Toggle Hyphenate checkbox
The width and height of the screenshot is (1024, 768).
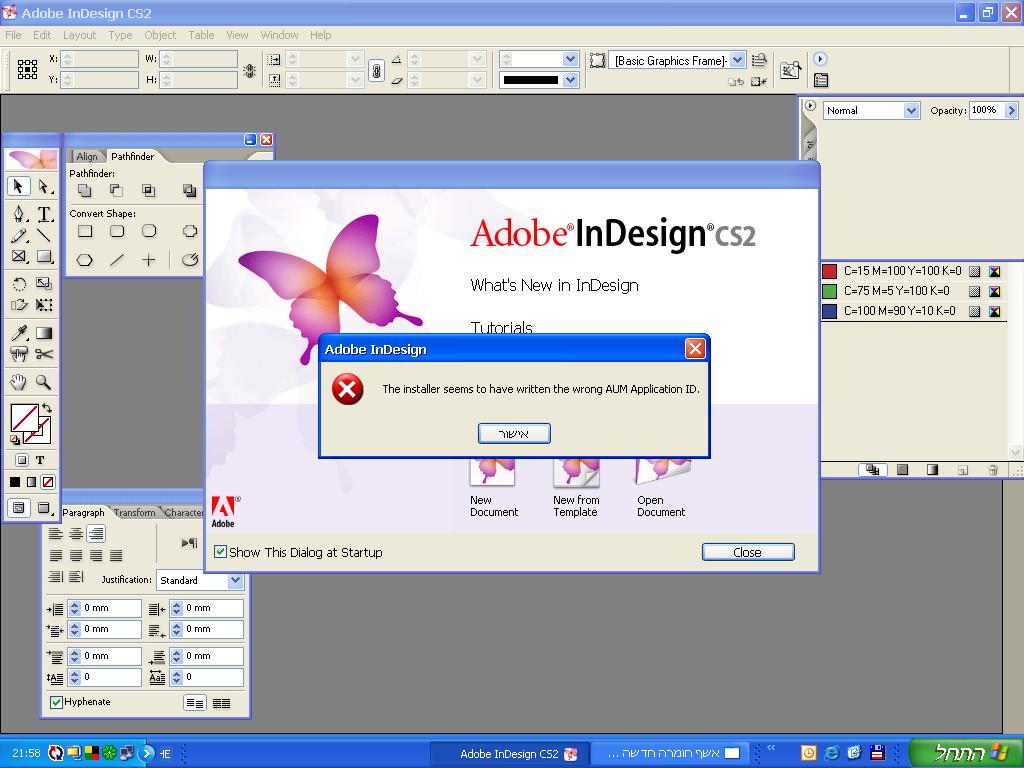[56, 702]
